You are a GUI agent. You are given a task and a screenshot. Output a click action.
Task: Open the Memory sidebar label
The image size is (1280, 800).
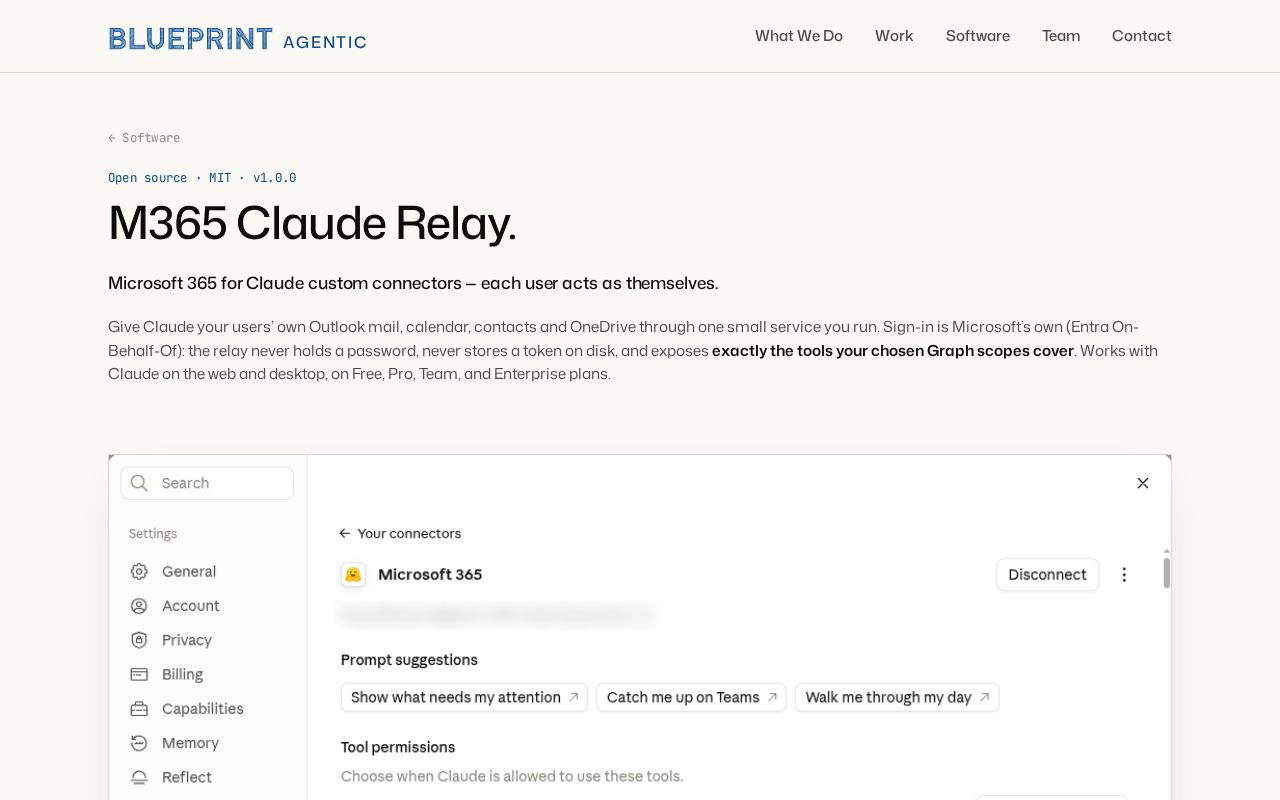click(x=191, y=743)
